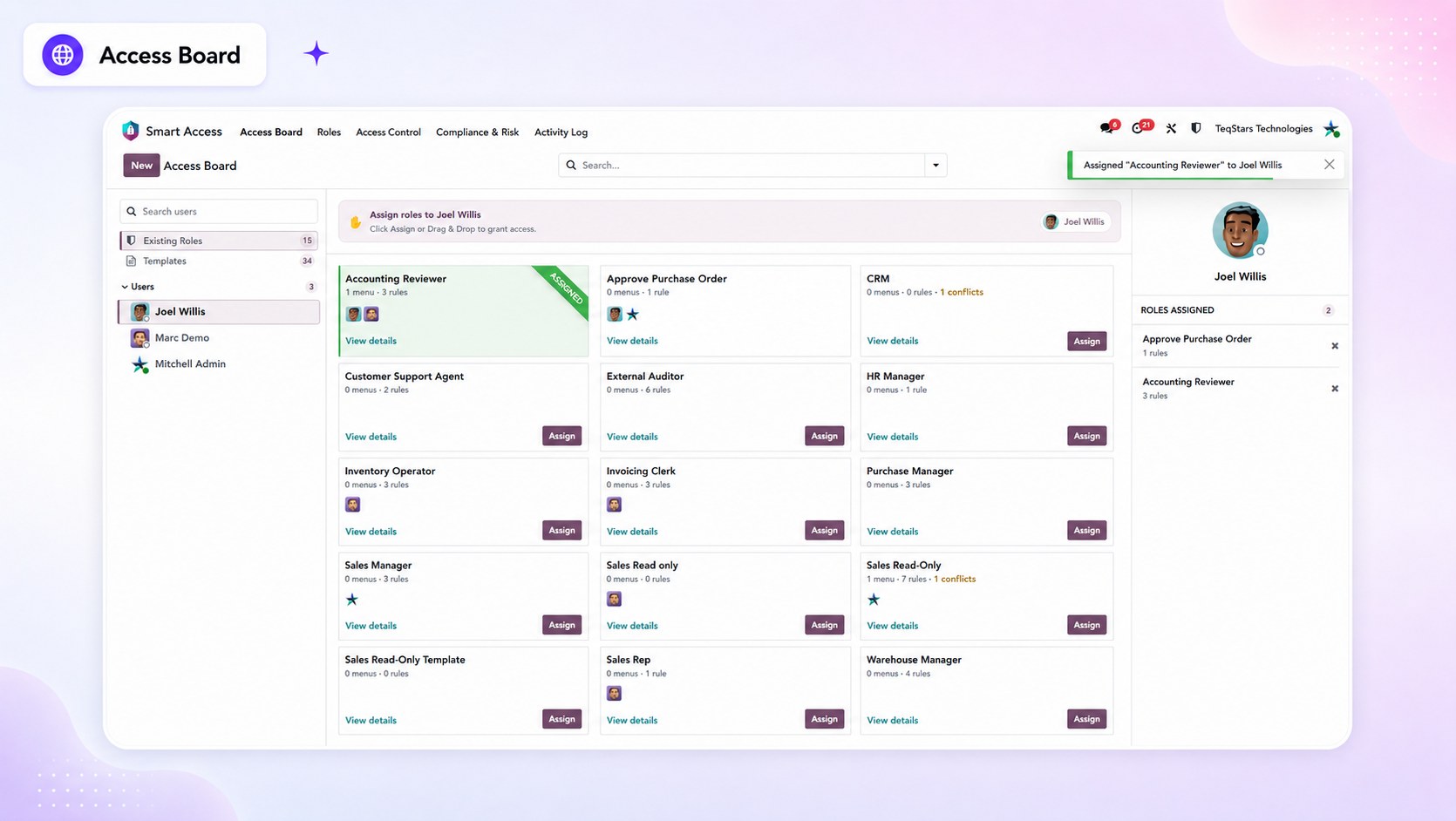Open the conversations icon with 6 badge

point(1107,128)
